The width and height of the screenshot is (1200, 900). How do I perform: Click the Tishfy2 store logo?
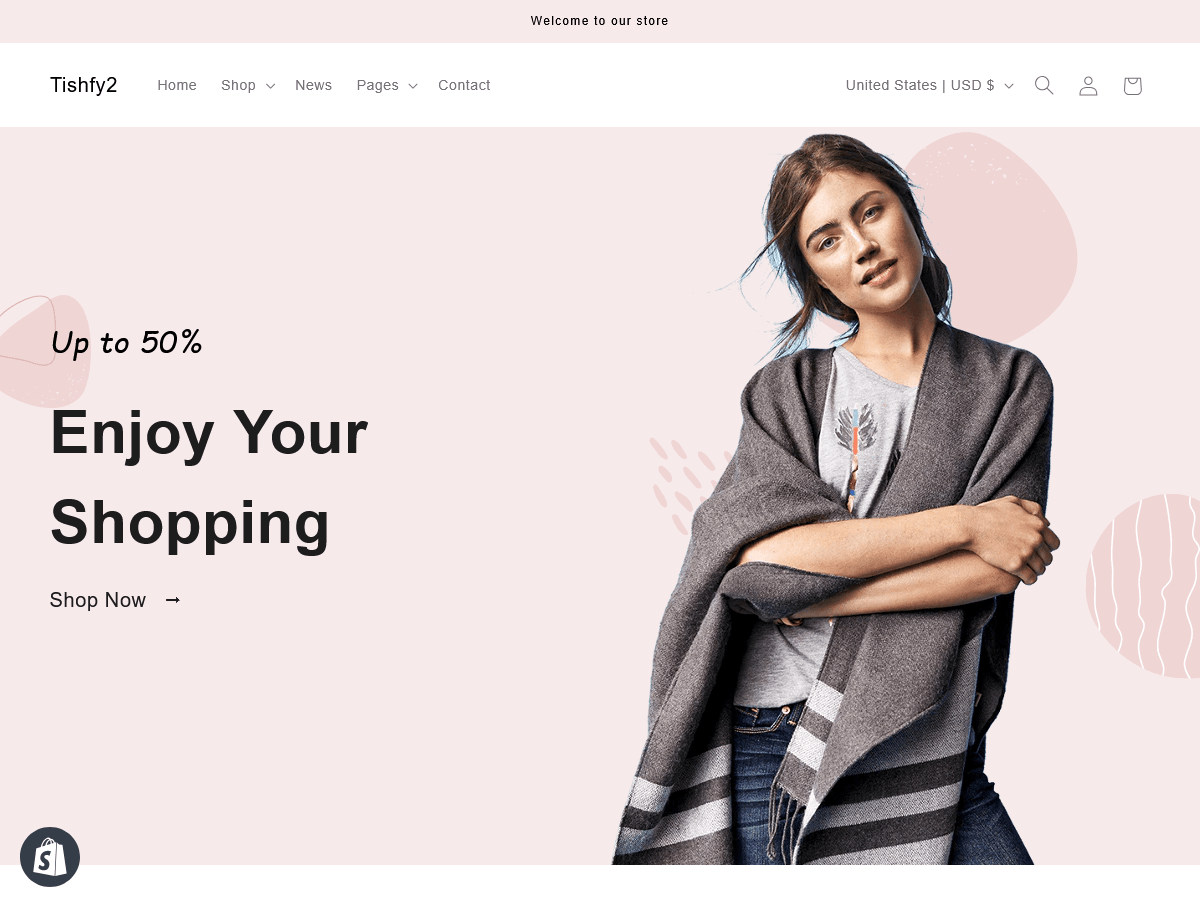tap(84, 85)
